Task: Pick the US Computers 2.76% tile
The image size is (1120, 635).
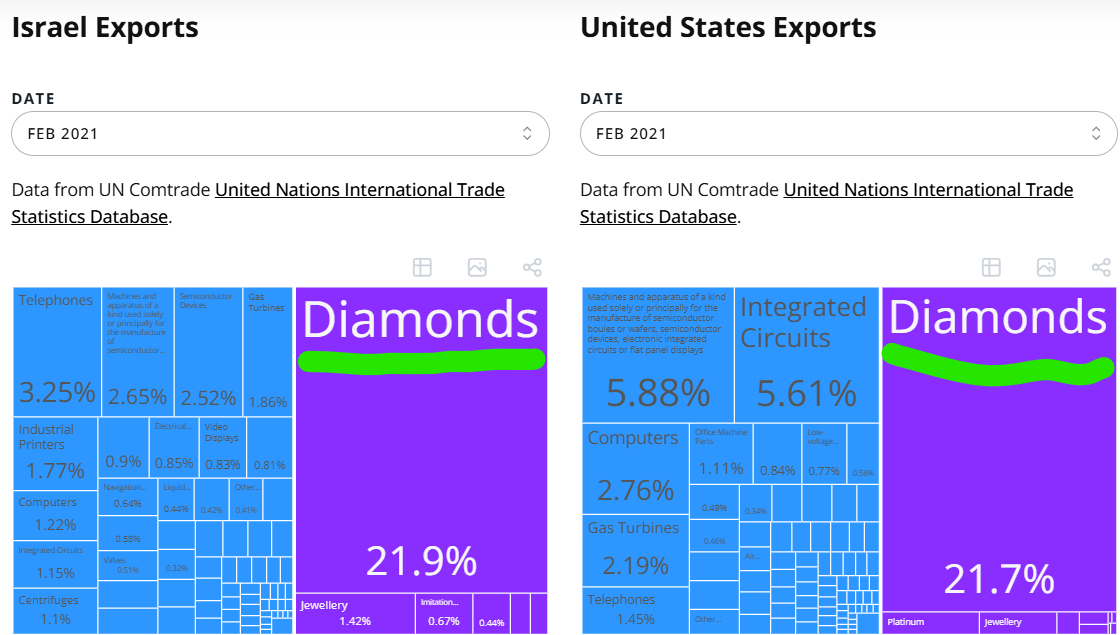Action: [635, 468]
